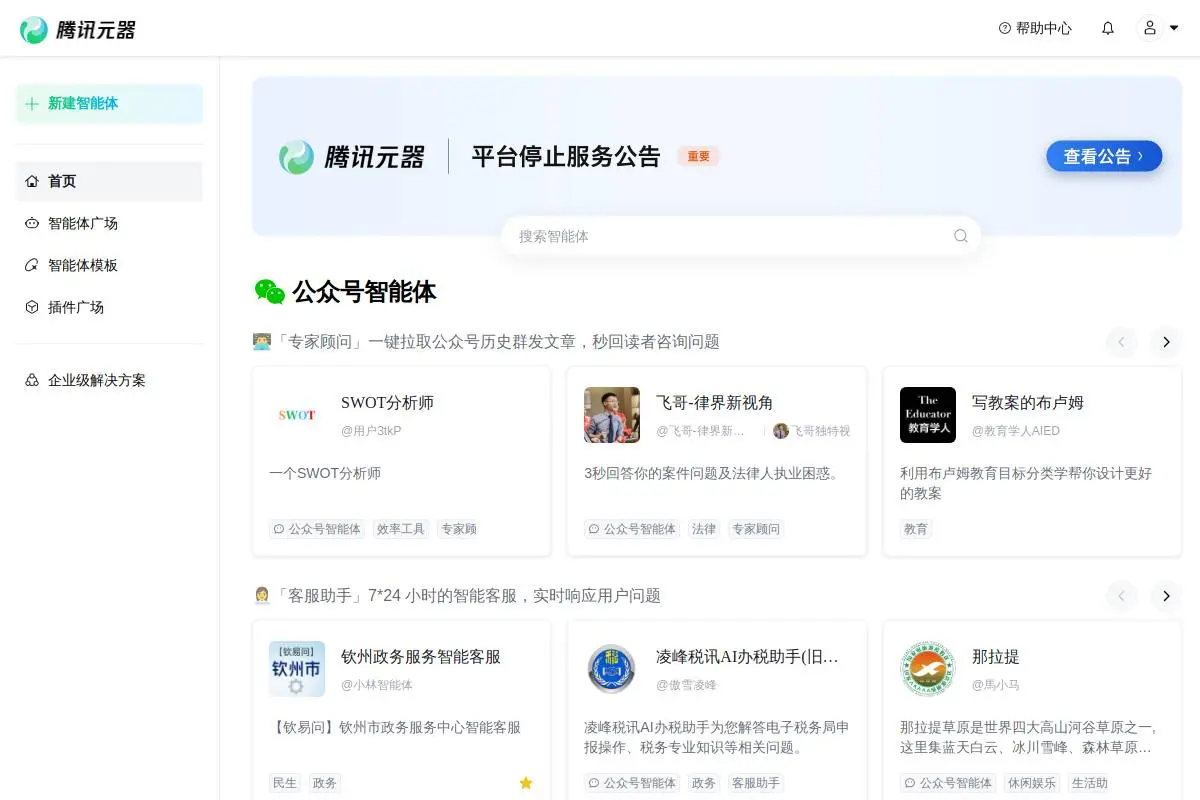Click the @馬小马 author name
The width and height of the screenshot is (1200, 800).
pos(996,685)
